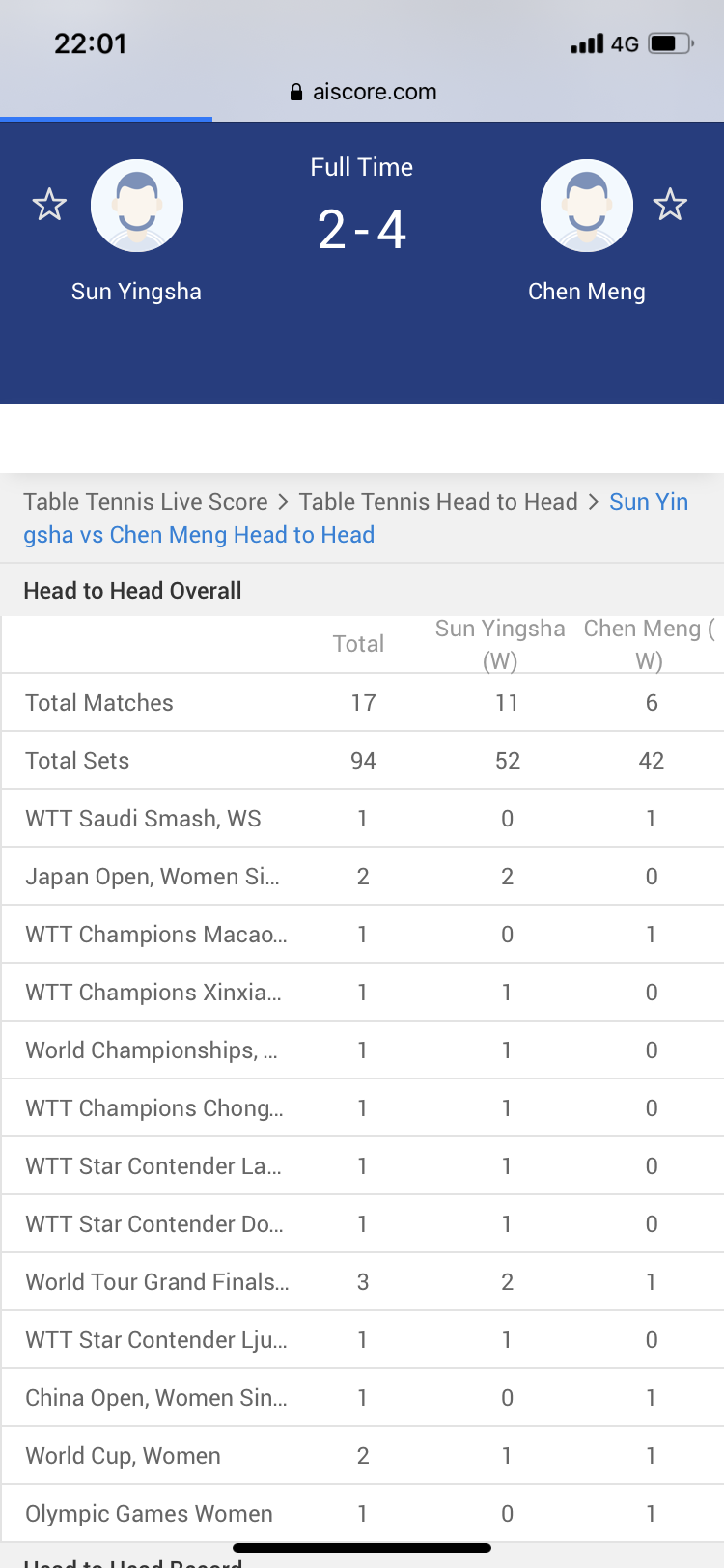
Task: Tap Sun Yingsha's avatar image
Action: pos(137,206)
